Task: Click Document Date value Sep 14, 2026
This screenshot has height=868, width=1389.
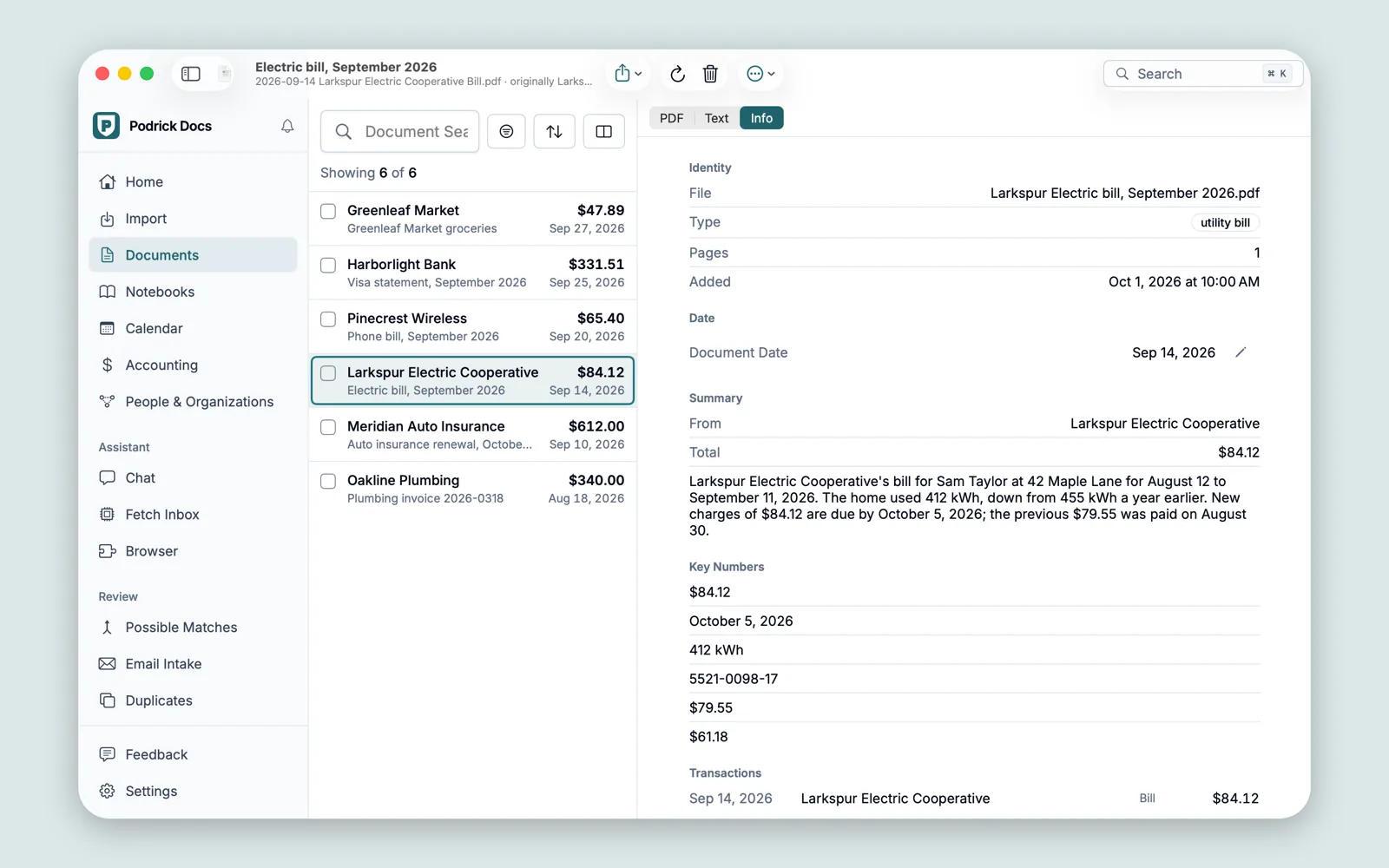Action: coord(1173,352)
